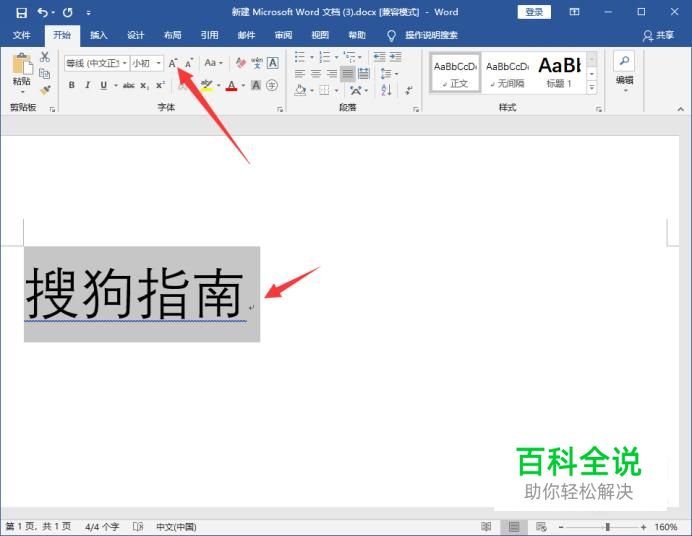Screen dimensions: 692x536
Task: Toggle underline formatting
Action: point(104,85)
